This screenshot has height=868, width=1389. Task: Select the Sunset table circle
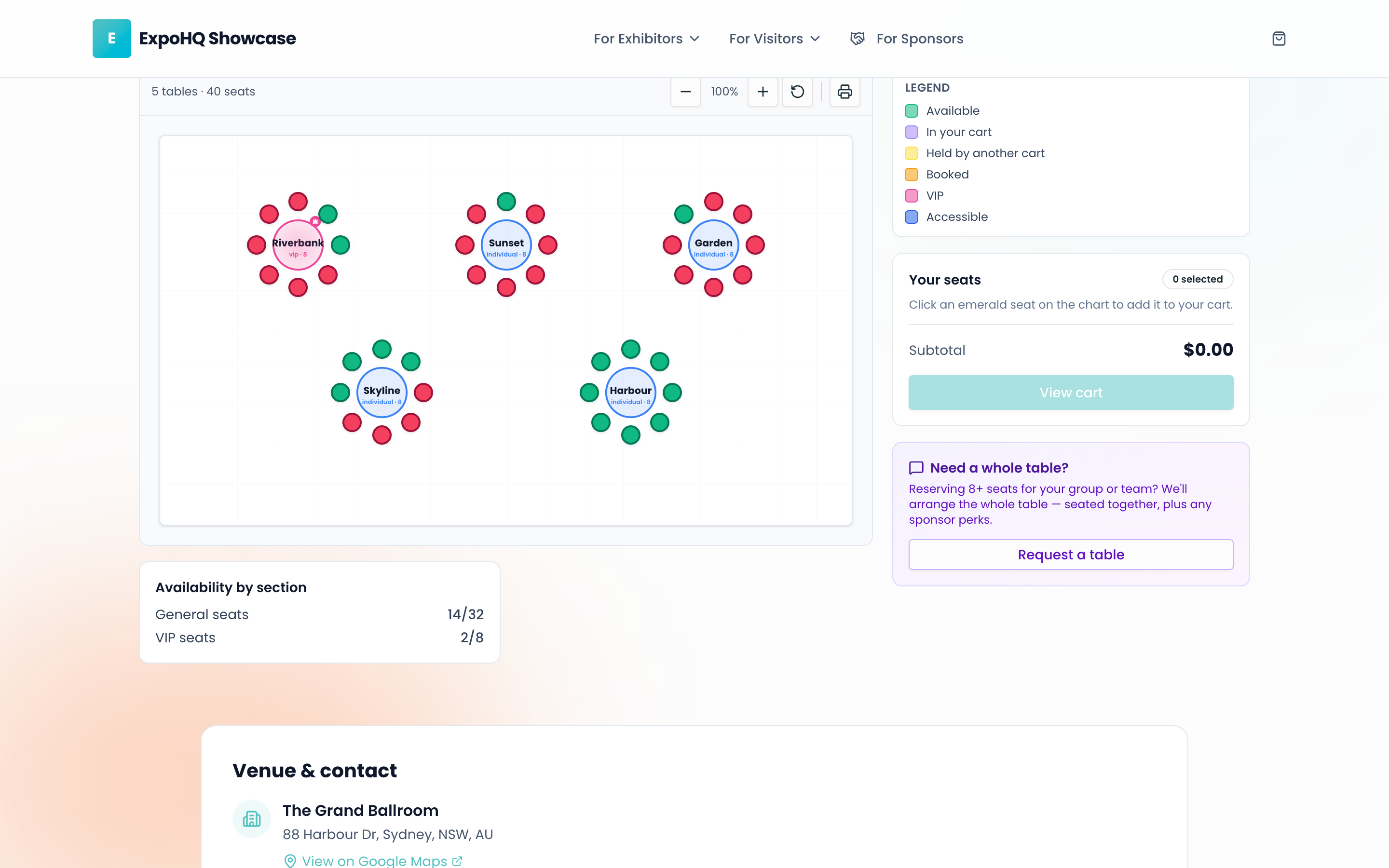[506, 245]
